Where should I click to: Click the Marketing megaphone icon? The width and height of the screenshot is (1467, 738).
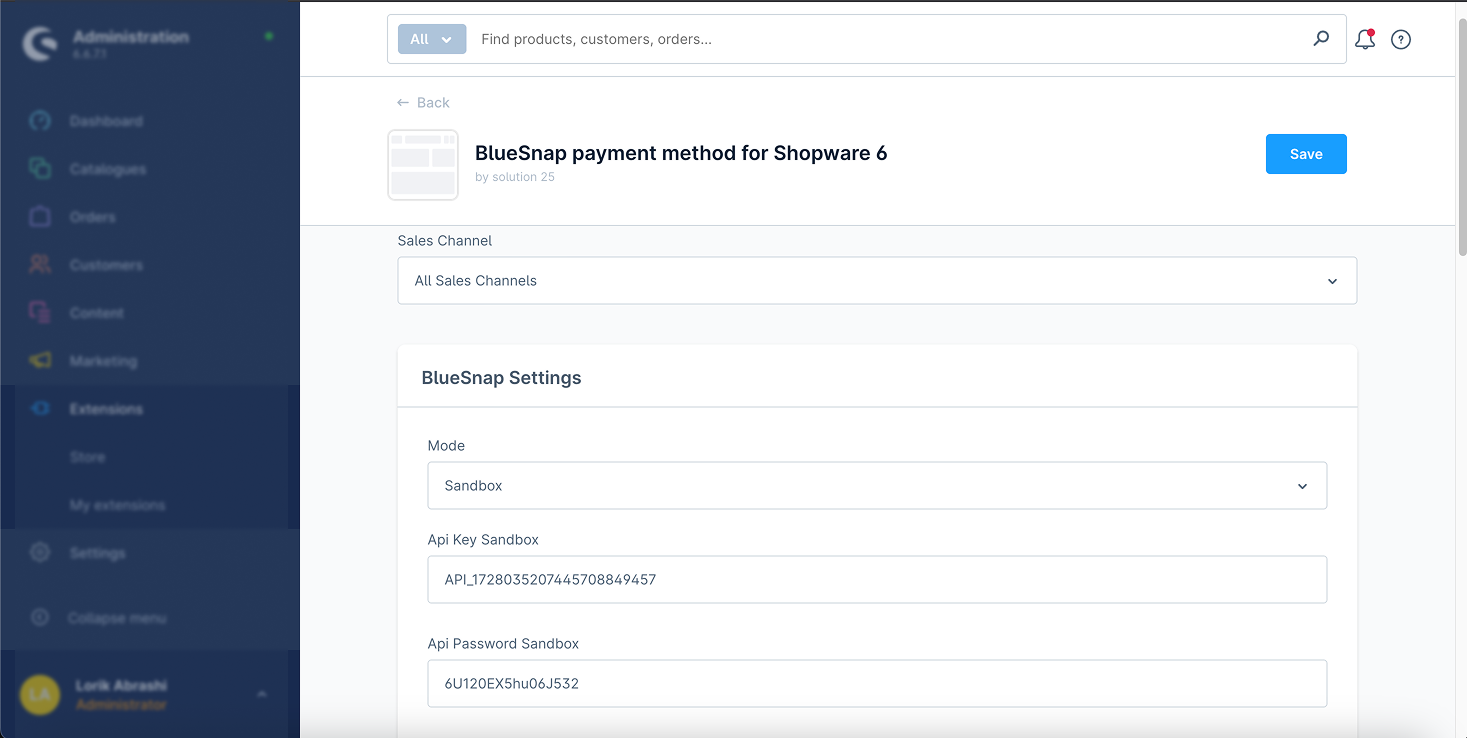[40, 361]
